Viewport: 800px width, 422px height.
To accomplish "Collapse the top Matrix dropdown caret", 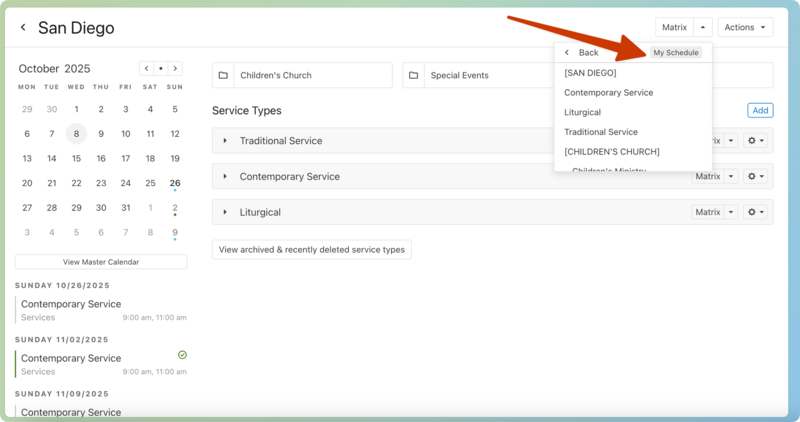I will click(703, 28).
